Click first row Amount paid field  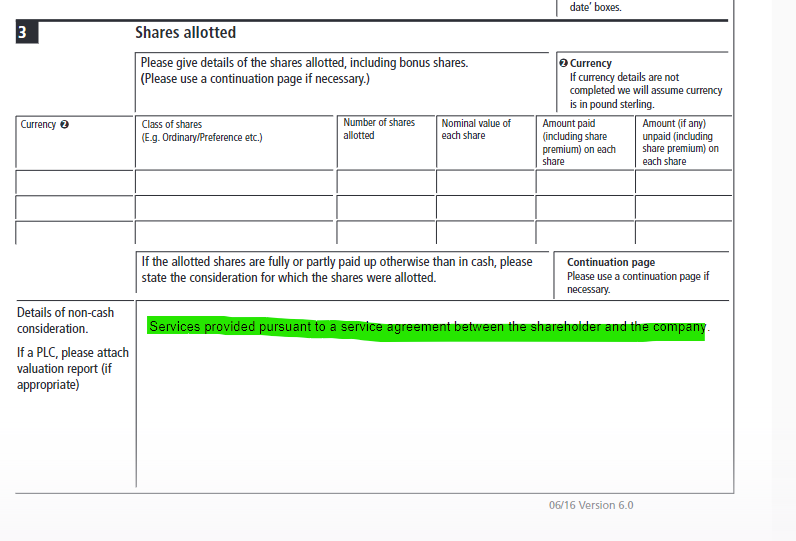(585, 182)
